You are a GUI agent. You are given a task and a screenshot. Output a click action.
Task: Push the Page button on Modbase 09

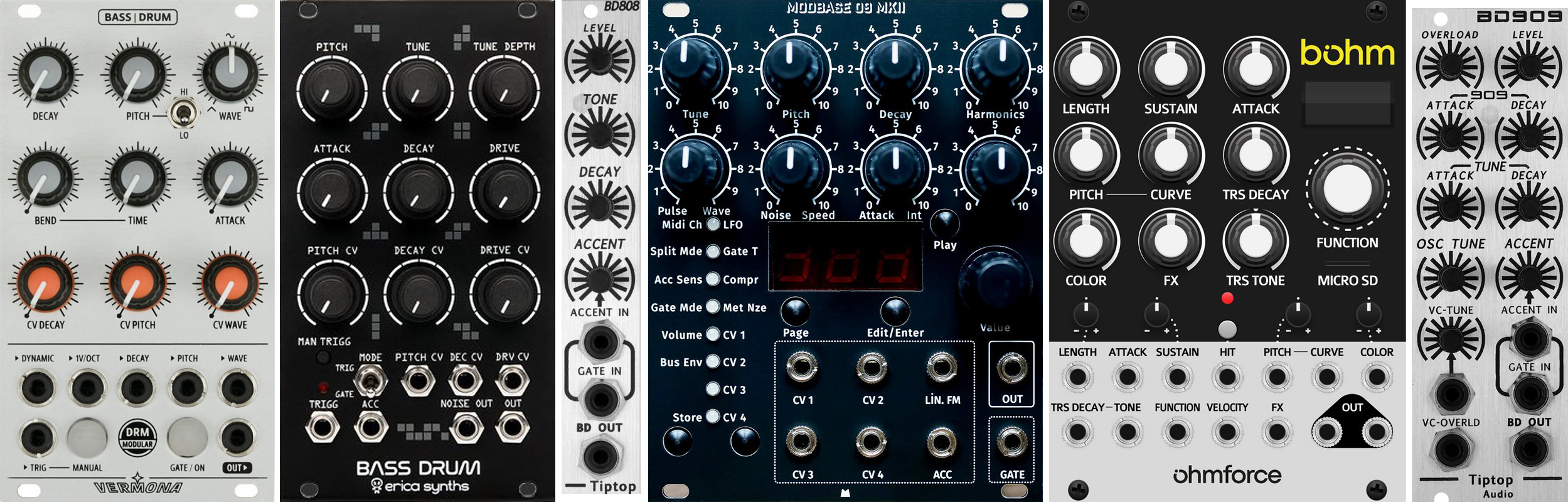tap(795, 311)
